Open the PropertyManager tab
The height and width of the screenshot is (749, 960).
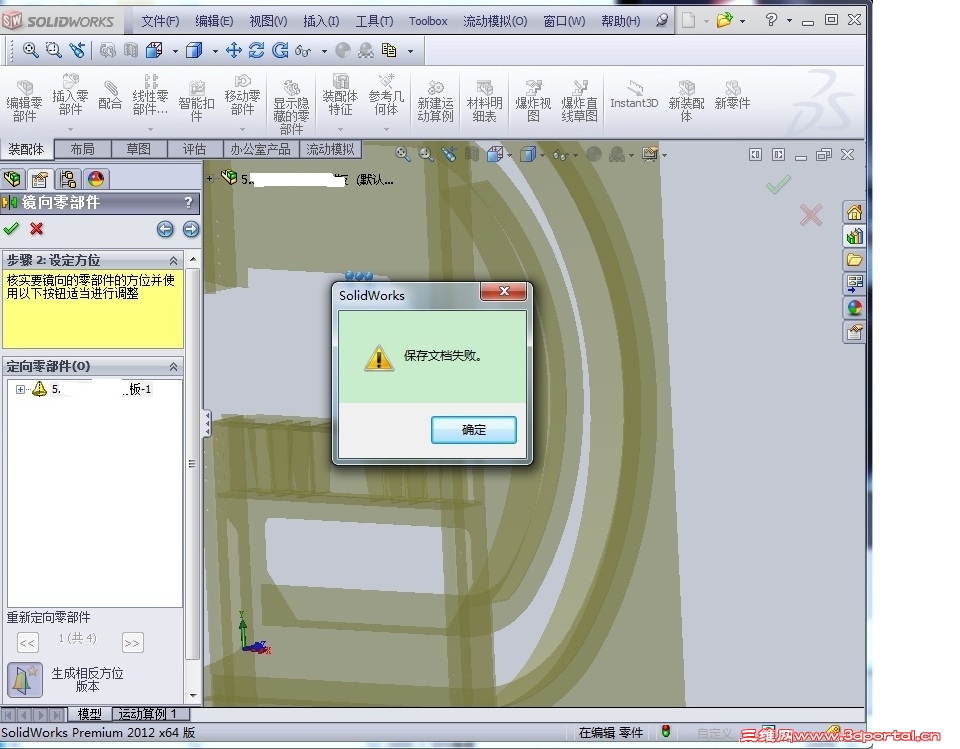[40, 179]
